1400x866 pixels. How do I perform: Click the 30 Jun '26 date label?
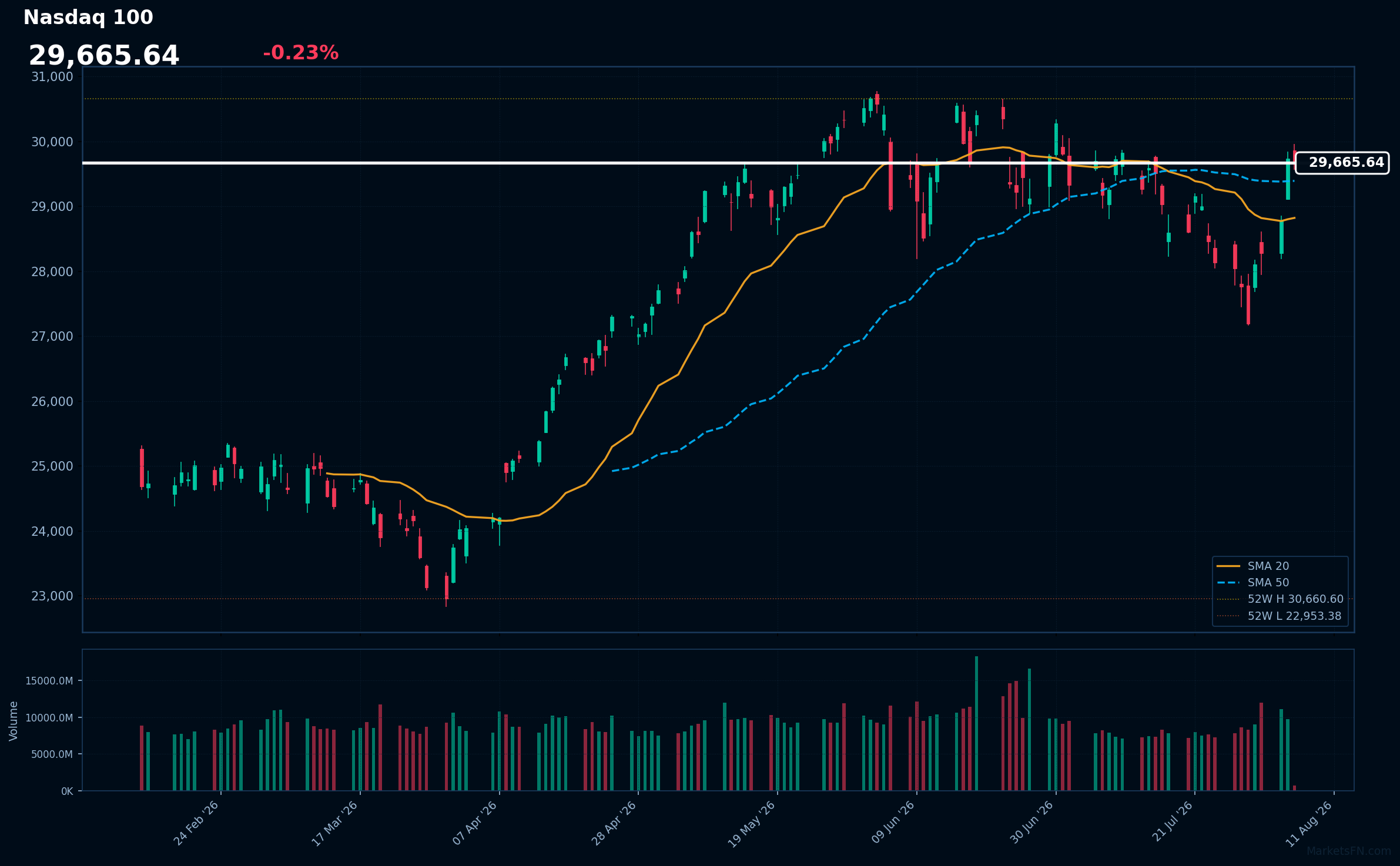[x=1031, y=824]
